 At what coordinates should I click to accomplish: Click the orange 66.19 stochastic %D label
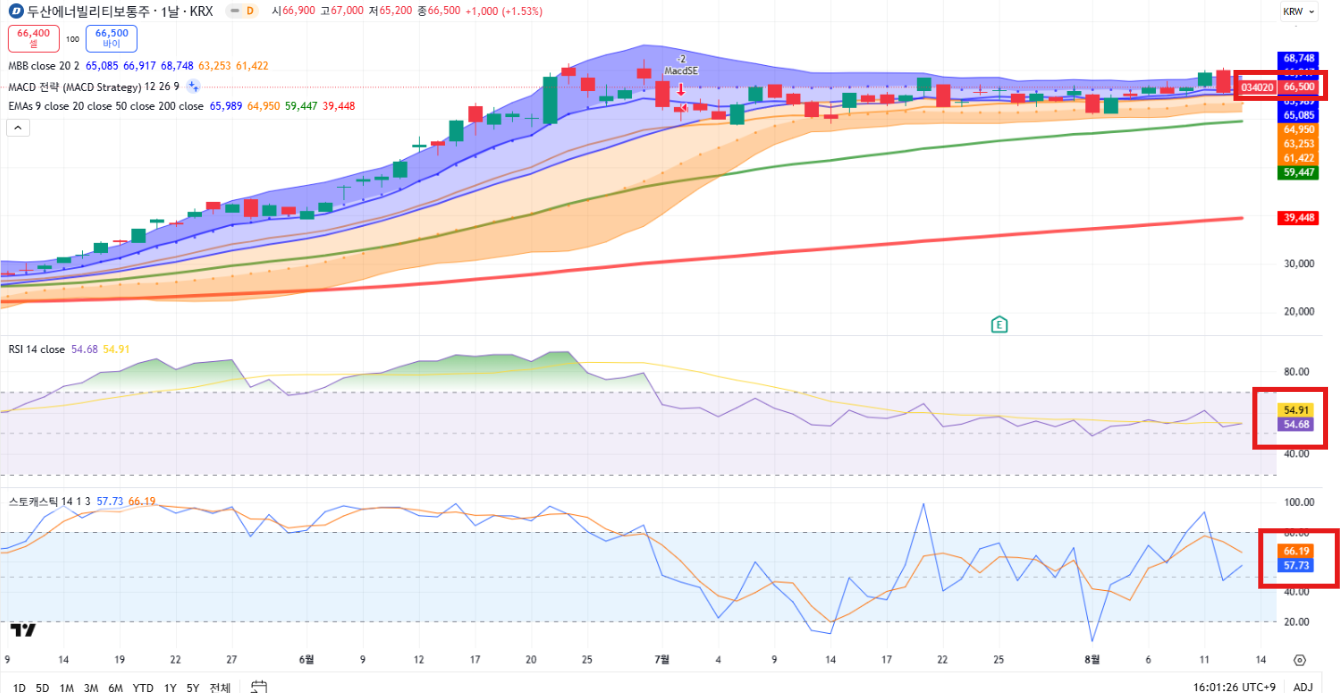[1296, 551]
